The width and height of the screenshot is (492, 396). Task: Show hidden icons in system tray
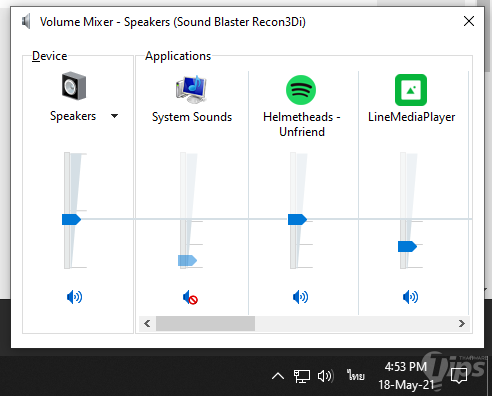coord(278,376)
